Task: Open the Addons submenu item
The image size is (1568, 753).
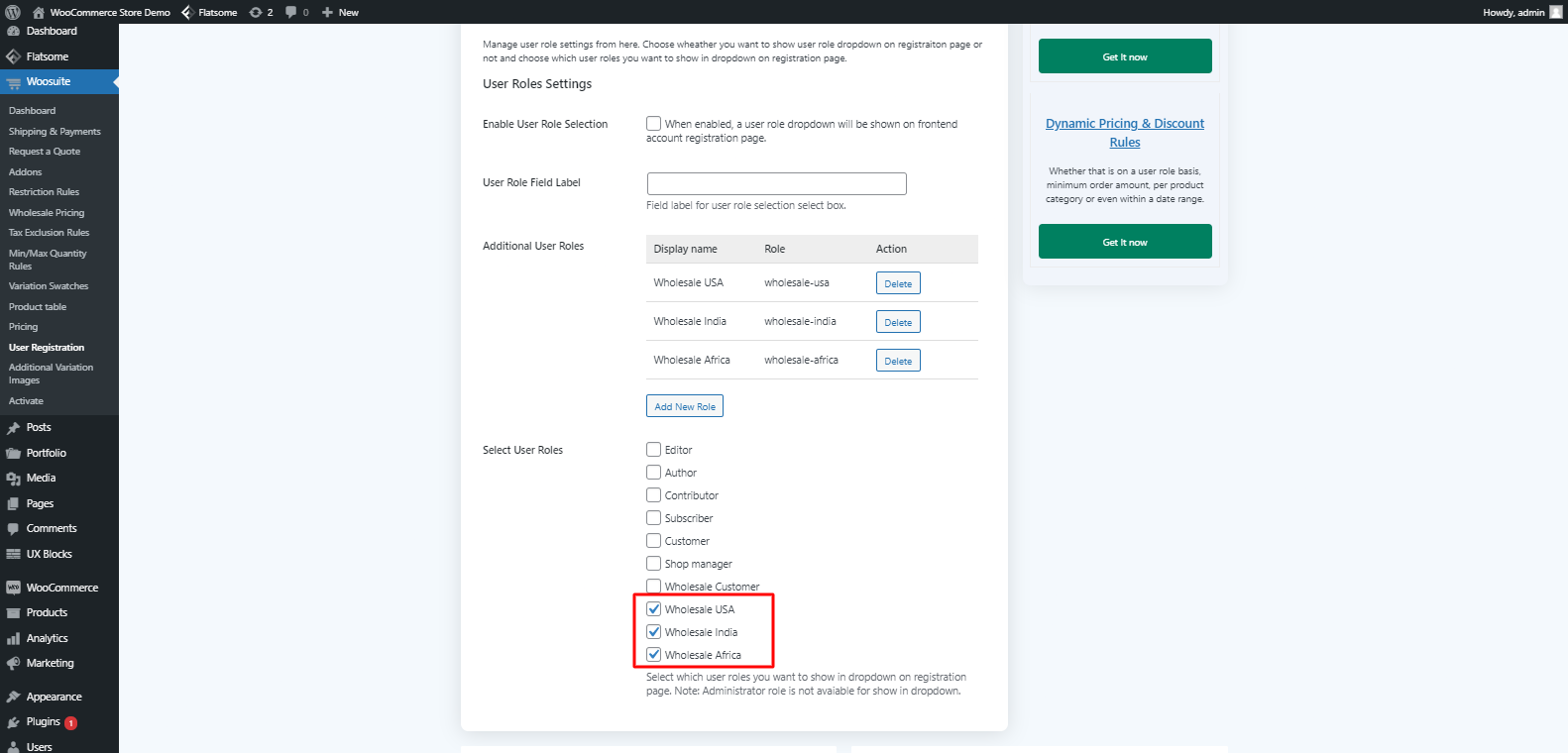Action: 26,172
